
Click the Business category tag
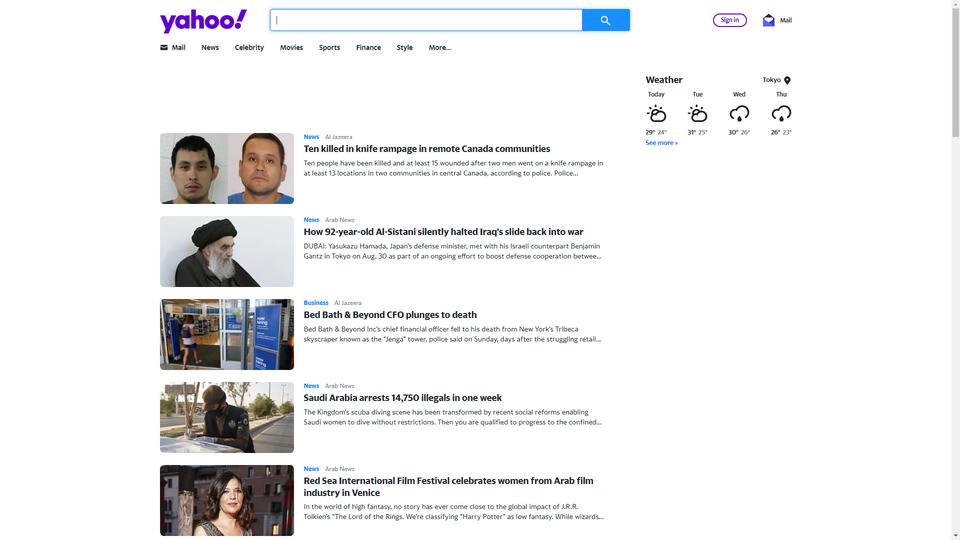(316, 303)
